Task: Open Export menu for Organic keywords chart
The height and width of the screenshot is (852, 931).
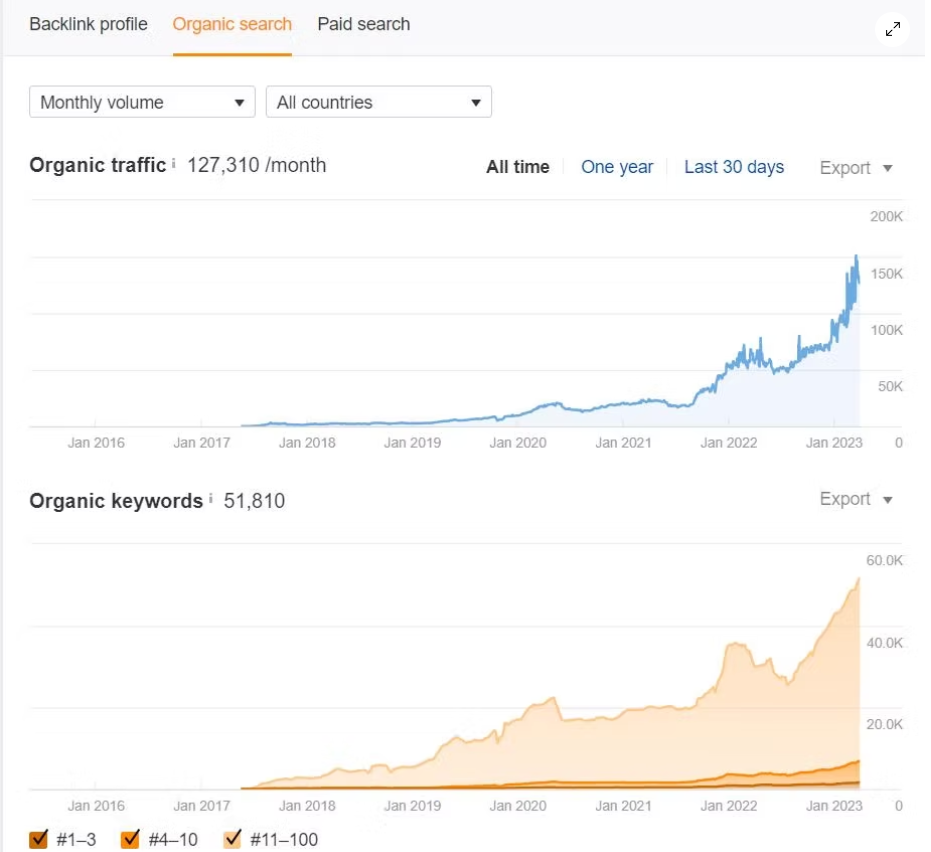Action: pos(856,499)
